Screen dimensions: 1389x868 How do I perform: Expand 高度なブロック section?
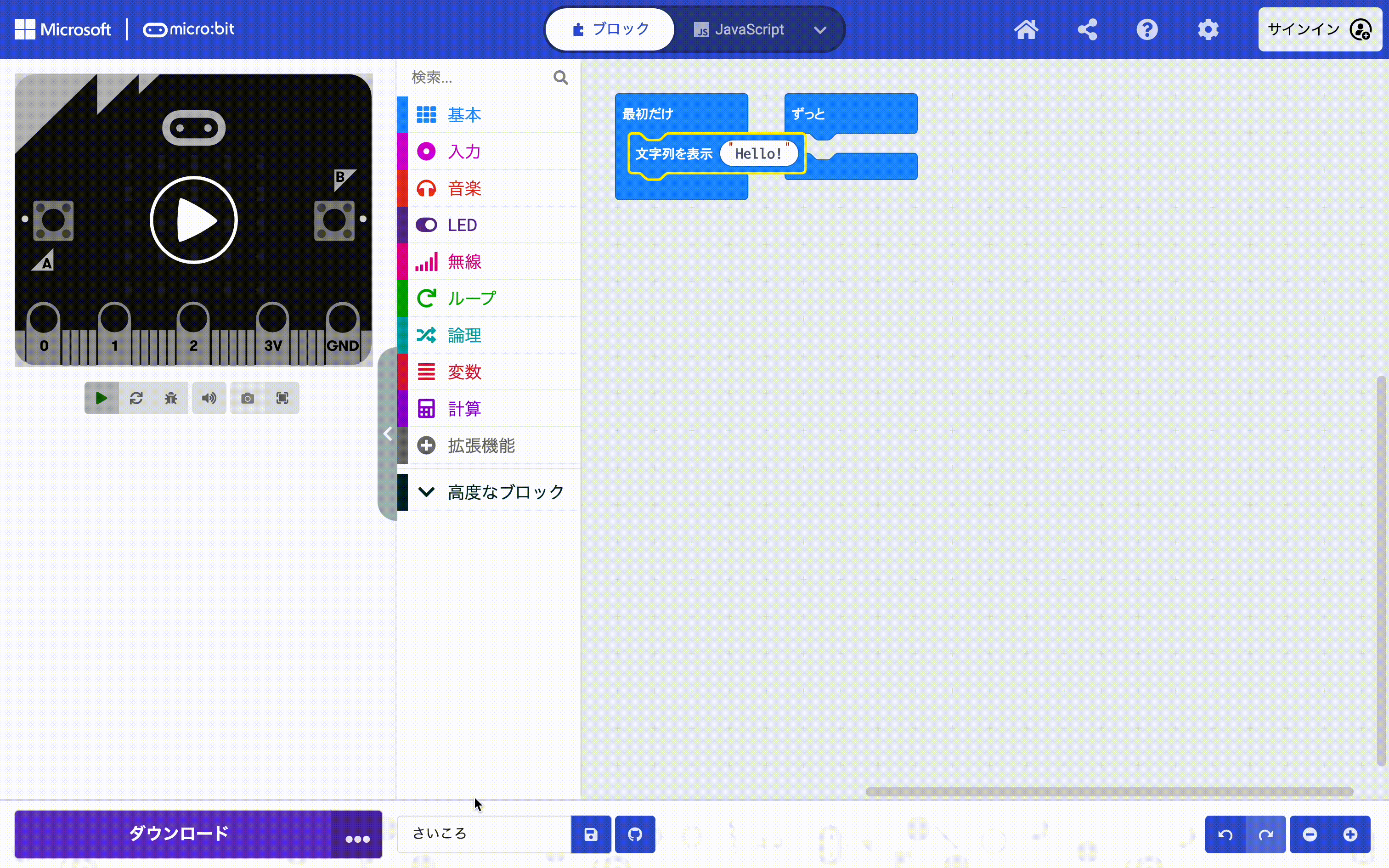[489, 492]
